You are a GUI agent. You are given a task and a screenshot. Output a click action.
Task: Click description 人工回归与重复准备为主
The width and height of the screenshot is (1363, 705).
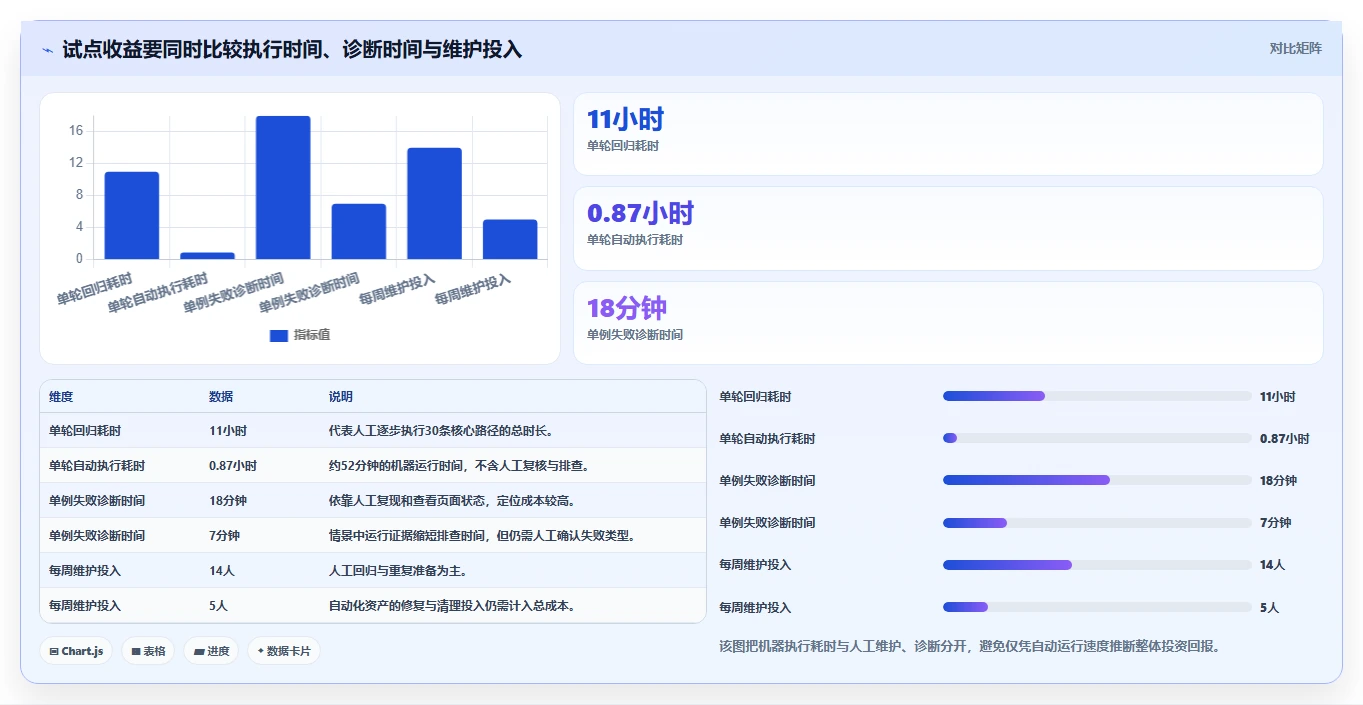coord(398,571)
